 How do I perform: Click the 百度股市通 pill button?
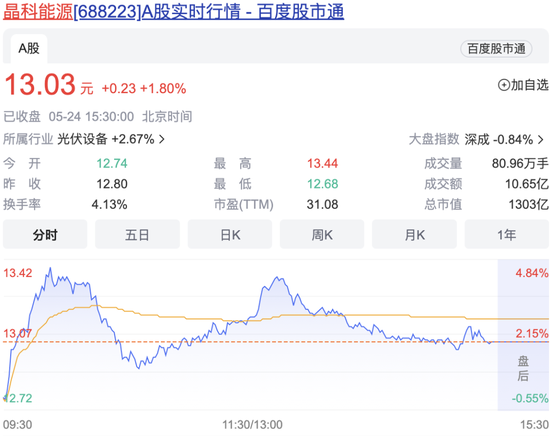click(496, 49)
